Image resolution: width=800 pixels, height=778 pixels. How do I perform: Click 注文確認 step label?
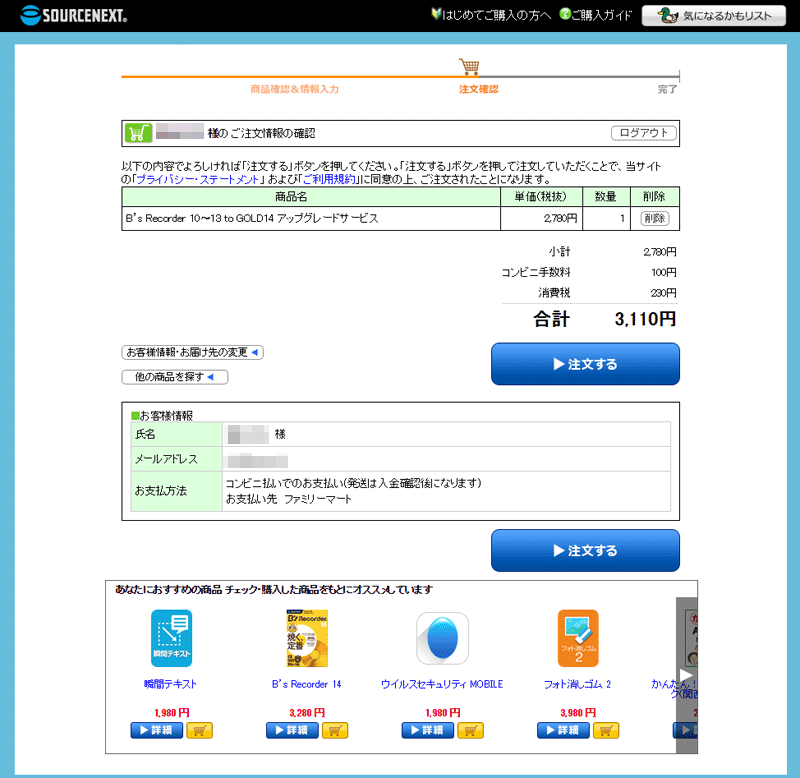click(478, 89)
